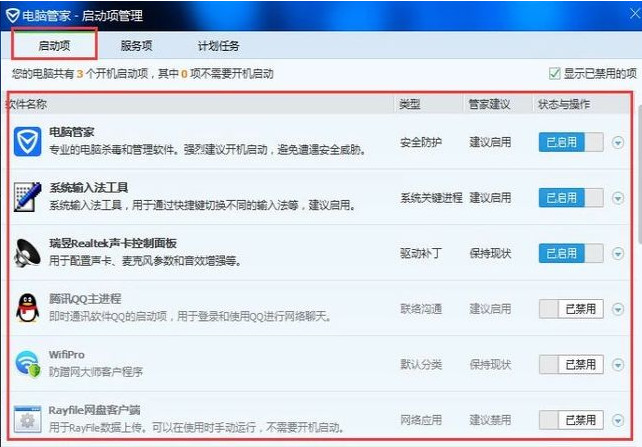Viewport: 642px width, 447px height.
Task: Click the startup items summary text
Action: pyautogui.click(x=142, y=74)
